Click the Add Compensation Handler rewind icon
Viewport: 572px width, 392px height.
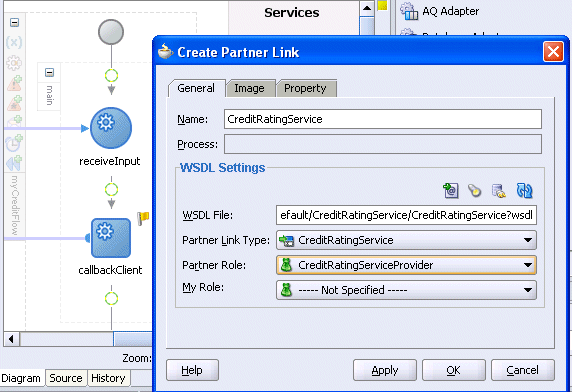point(14,163)
